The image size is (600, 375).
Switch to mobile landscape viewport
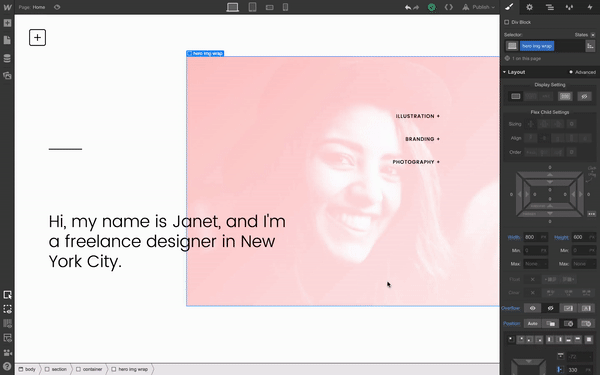tap(270, 7)
